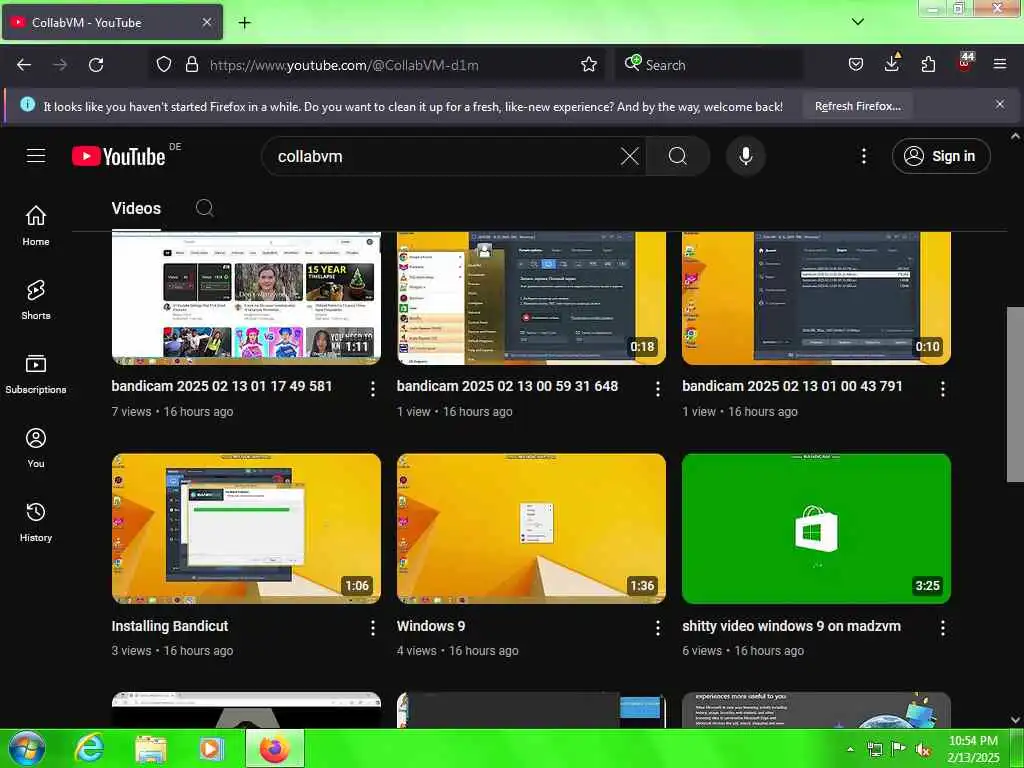Open the extensions puzzle icon

pos(928,64)
